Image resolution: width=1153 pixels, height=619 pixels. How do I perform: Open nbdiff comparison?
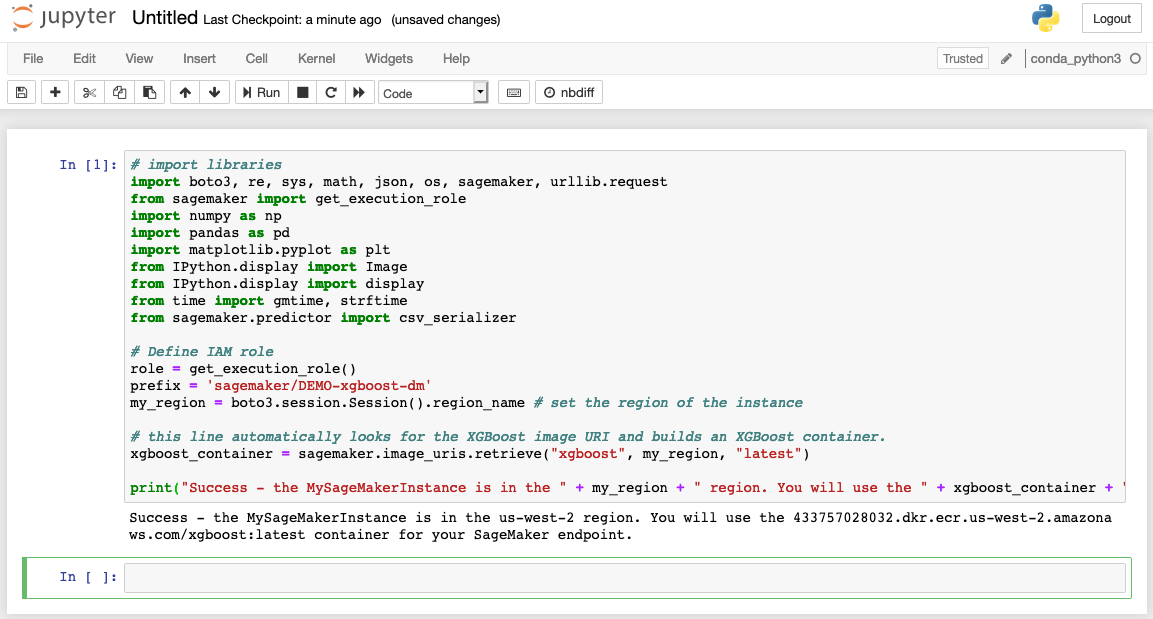568,91
